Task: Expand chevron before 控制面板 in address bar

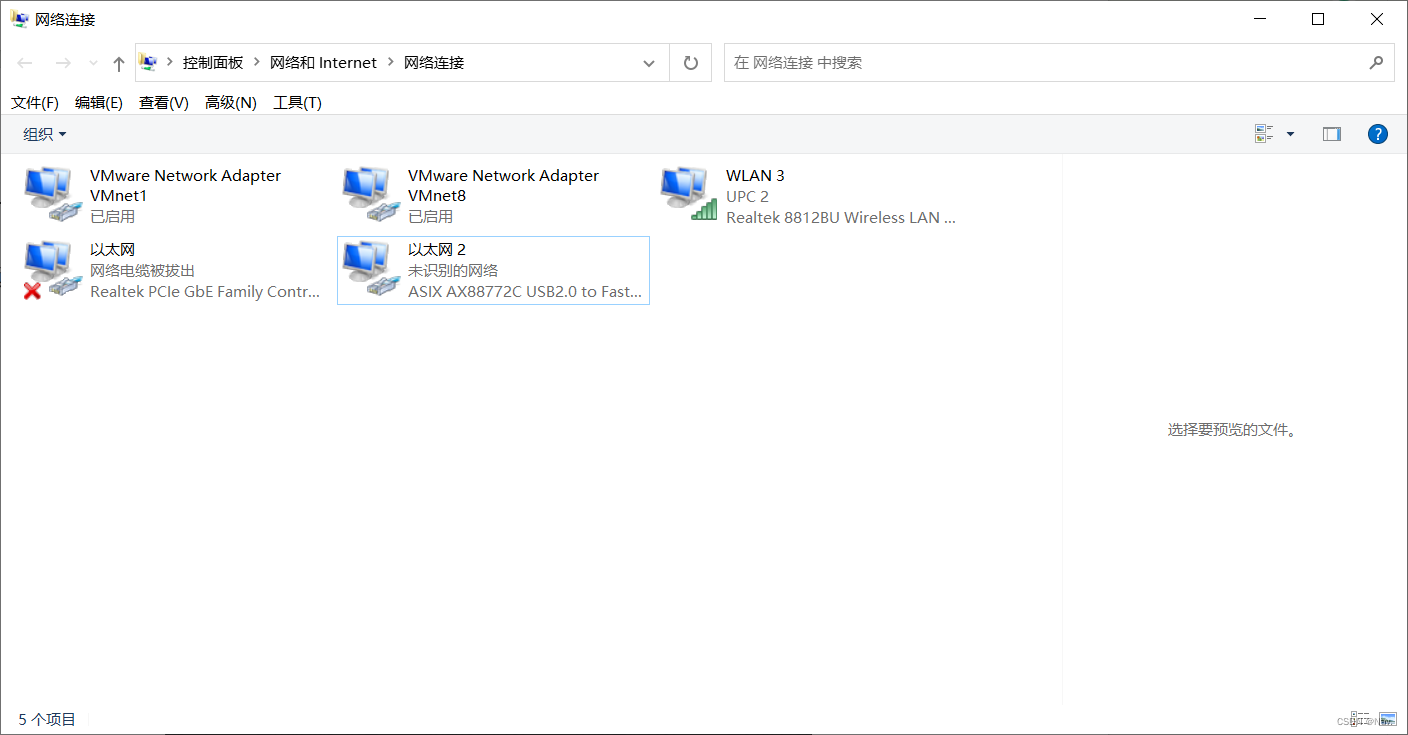Action: [170, 62]
